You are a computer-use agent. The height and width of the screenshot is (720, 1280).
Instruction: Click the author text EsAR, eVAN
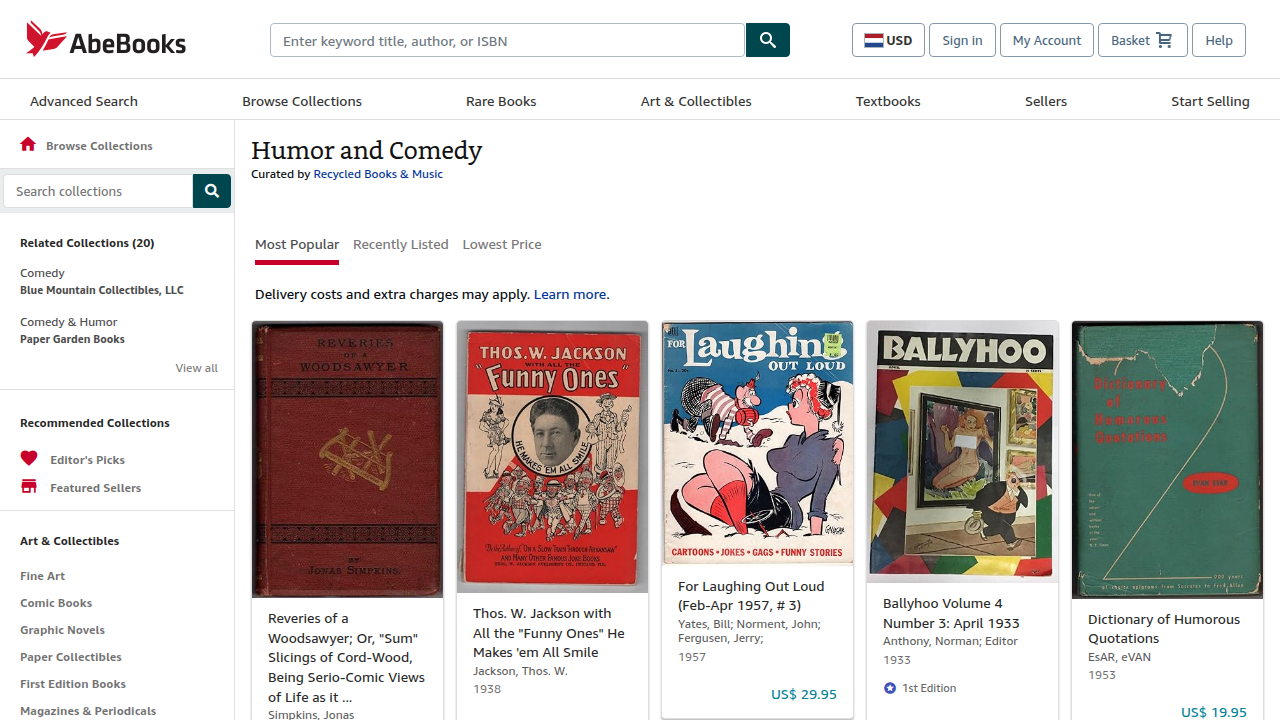tap(1119, 657)
